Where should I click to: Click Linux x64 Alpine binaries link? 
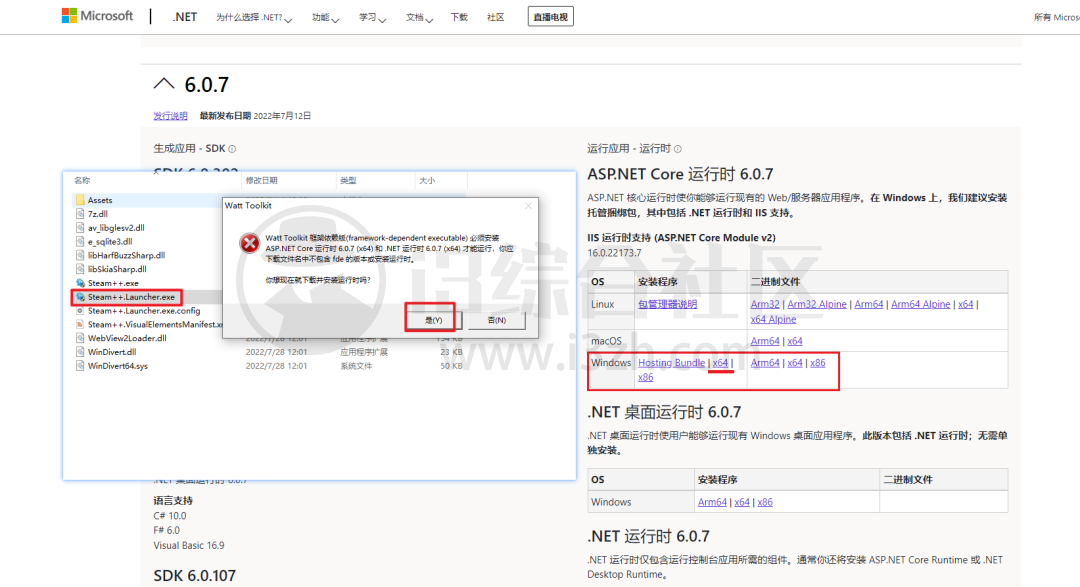point(773,319)
